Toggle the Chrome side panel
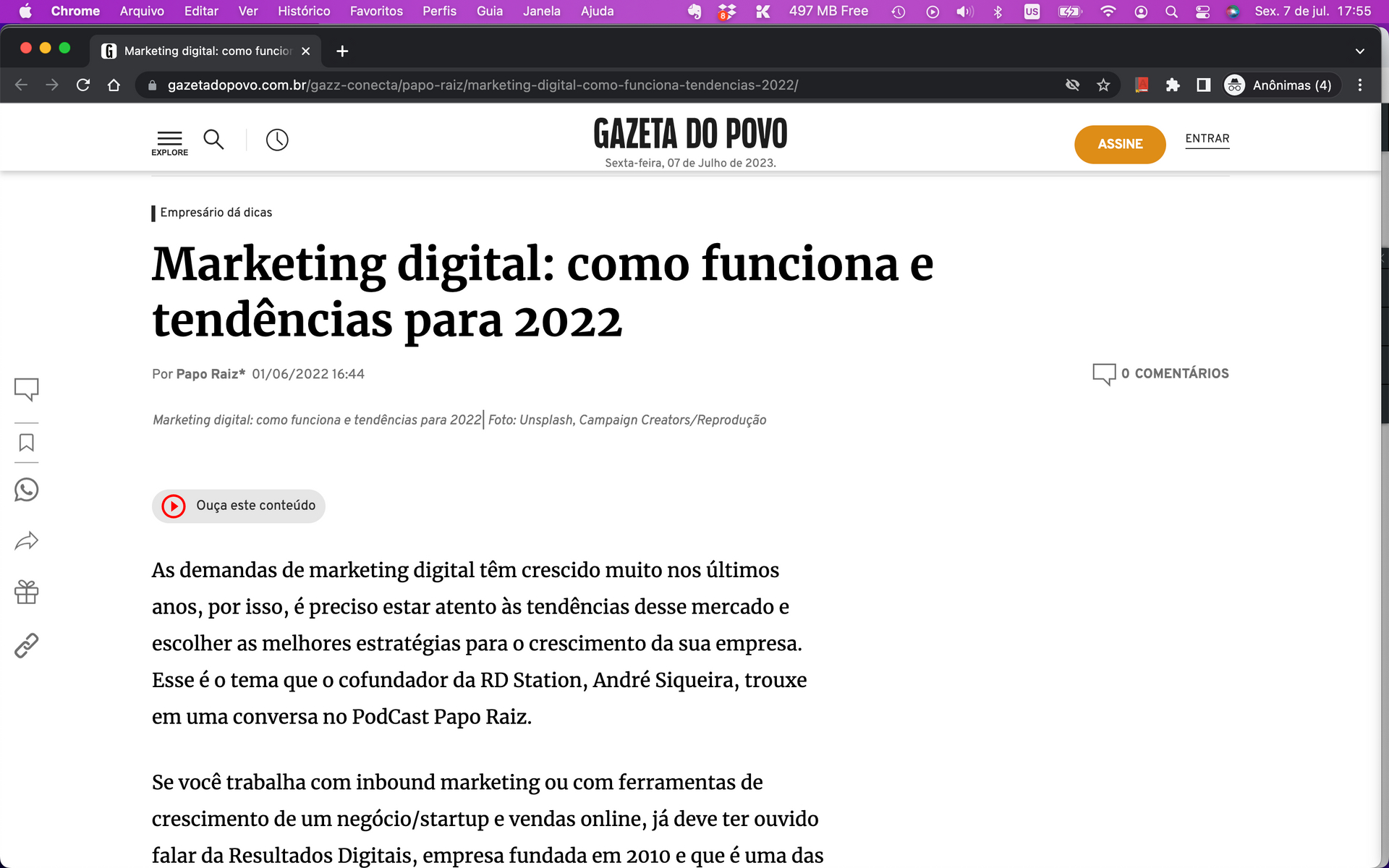 point(1203,85)
